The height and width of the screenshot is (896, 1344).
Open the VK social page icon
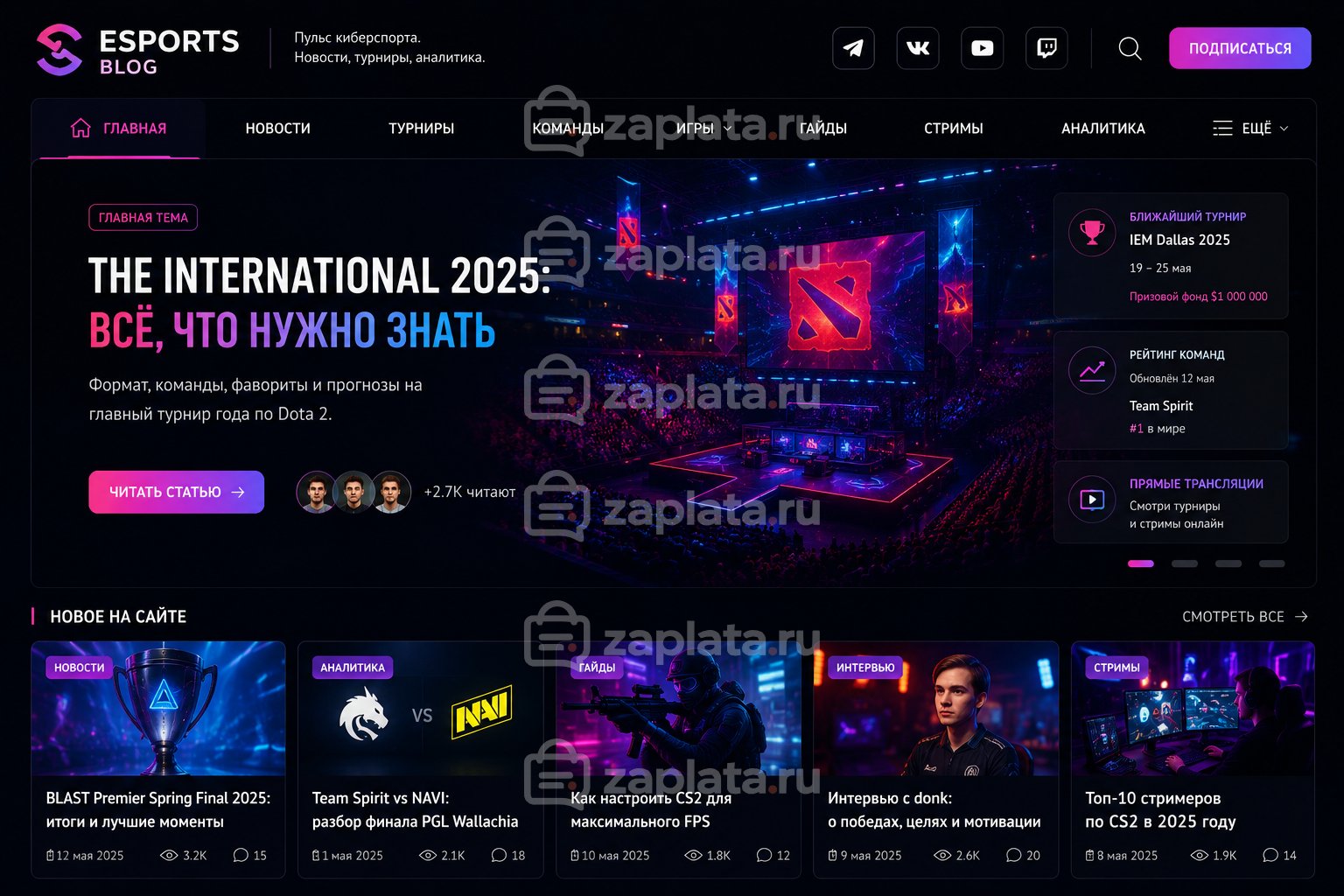918,48
